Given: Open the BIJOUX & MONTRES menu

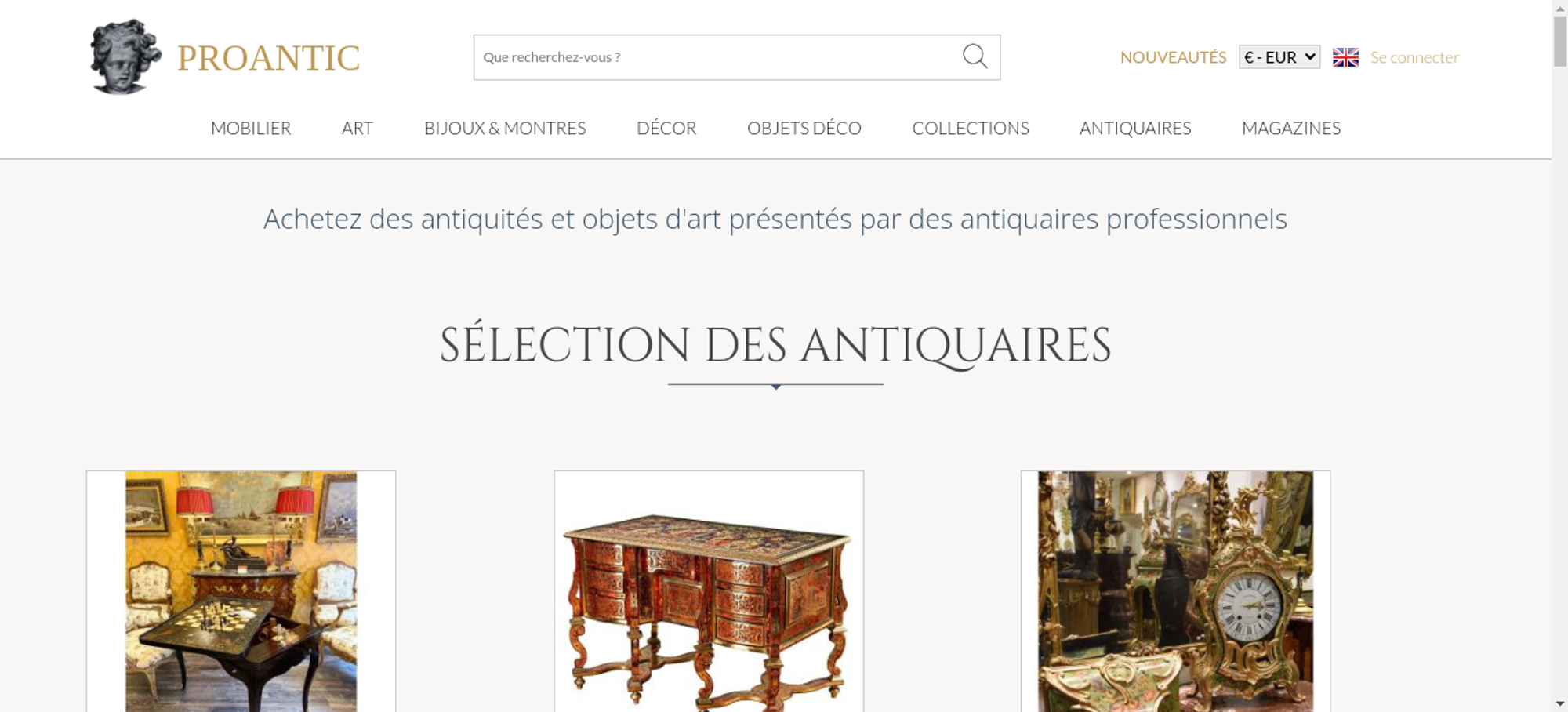Looking at the screenshot, I should point(505,128).
